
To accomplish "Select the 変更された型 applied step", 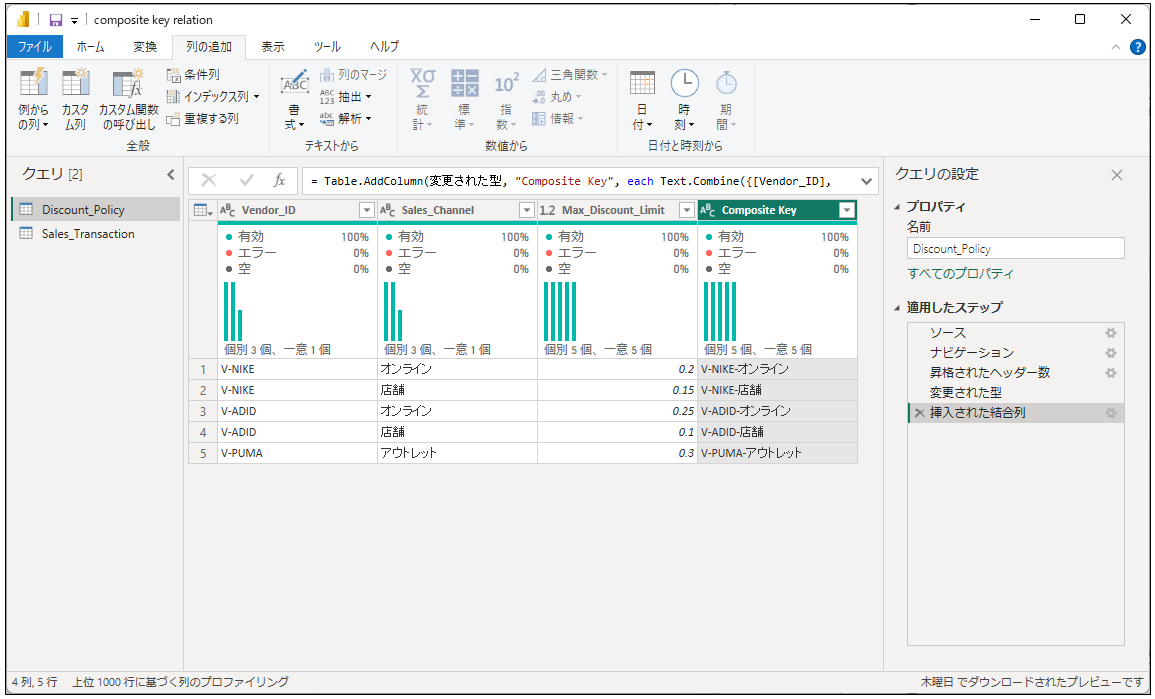I will click(965, 393).
